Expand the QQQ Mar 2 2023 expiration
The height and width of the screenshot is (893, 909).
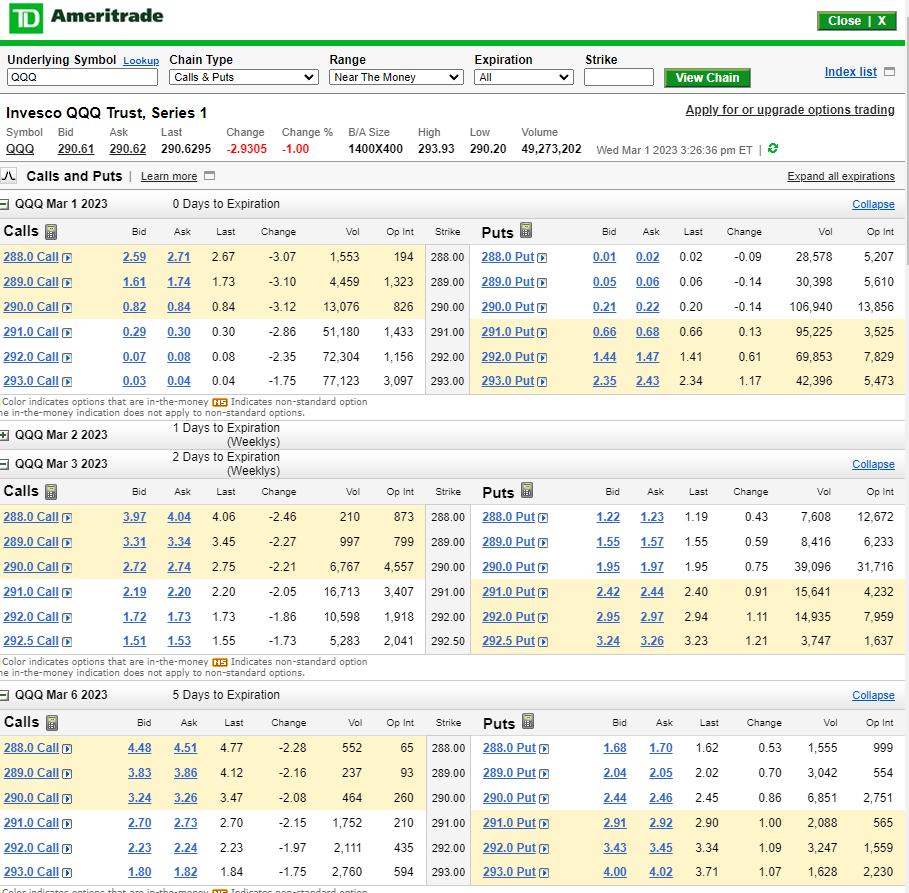coord(4,435)
